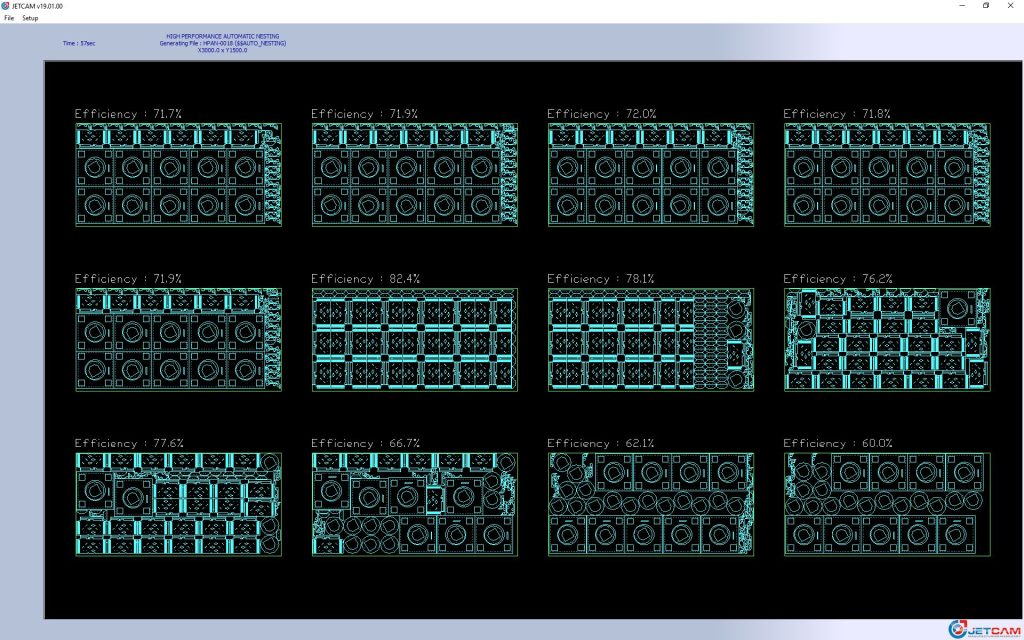The image size is (1024, 640).
Task: Choose the 71.7% efficiency nesting sheet
Action: coord(178,175)
